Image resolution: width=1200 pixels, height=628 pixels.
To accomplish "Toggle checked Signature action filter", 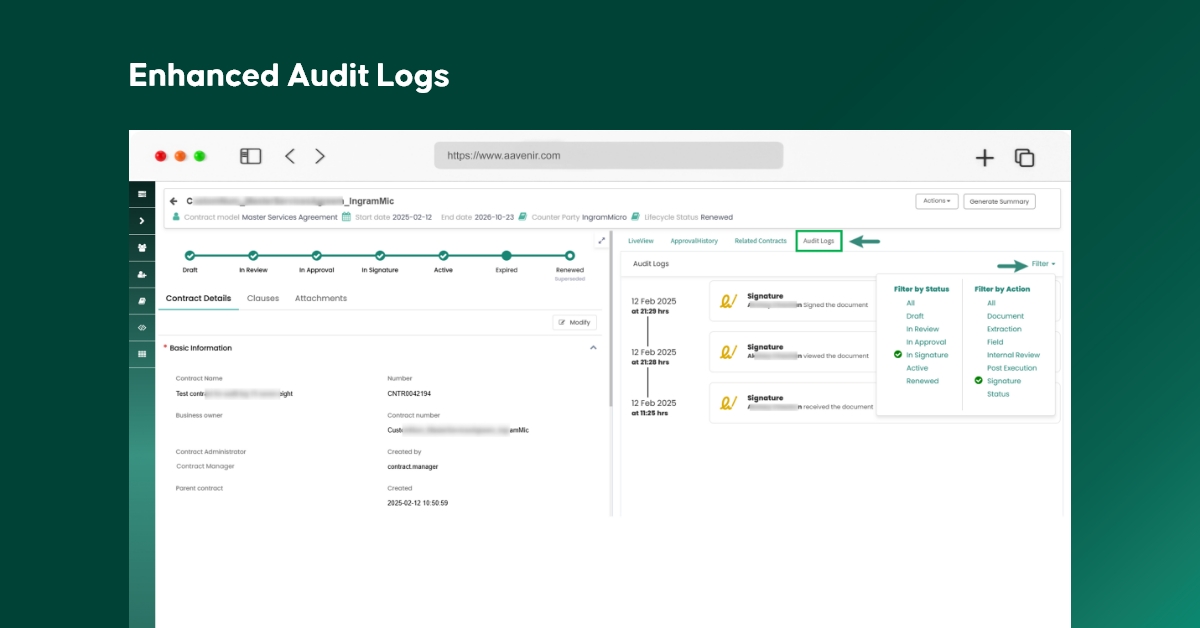I will [x=1004, y=381].
